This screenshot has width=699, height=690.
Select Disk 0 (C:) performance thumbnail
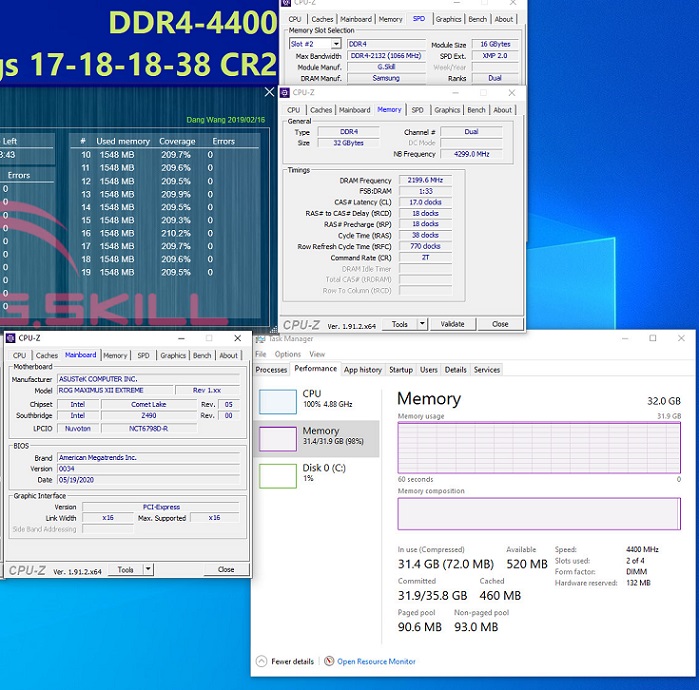pos(278,476)
